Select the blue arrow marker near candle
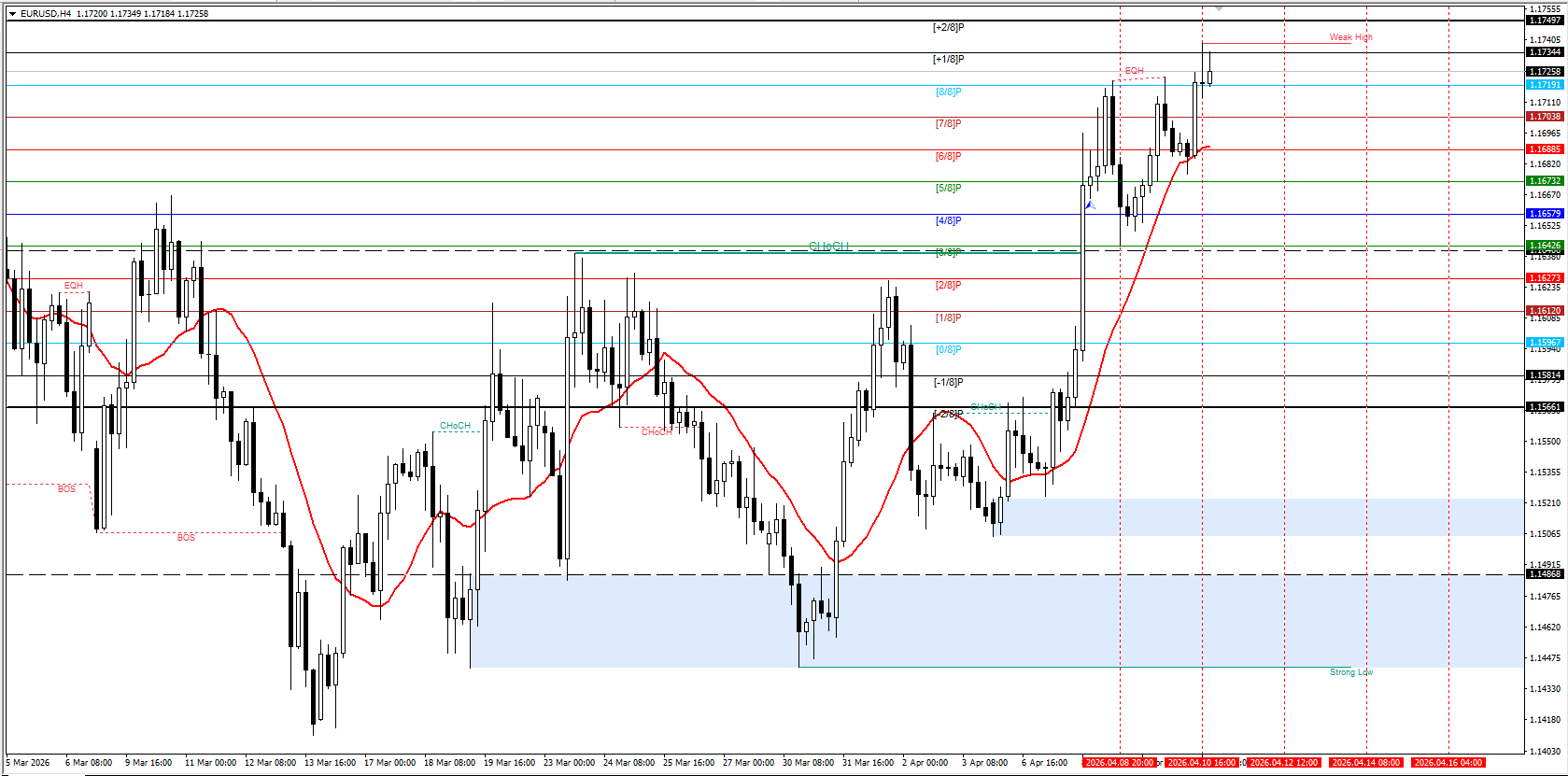This screenshot has height=776, width=1568. pos(1089,205)
